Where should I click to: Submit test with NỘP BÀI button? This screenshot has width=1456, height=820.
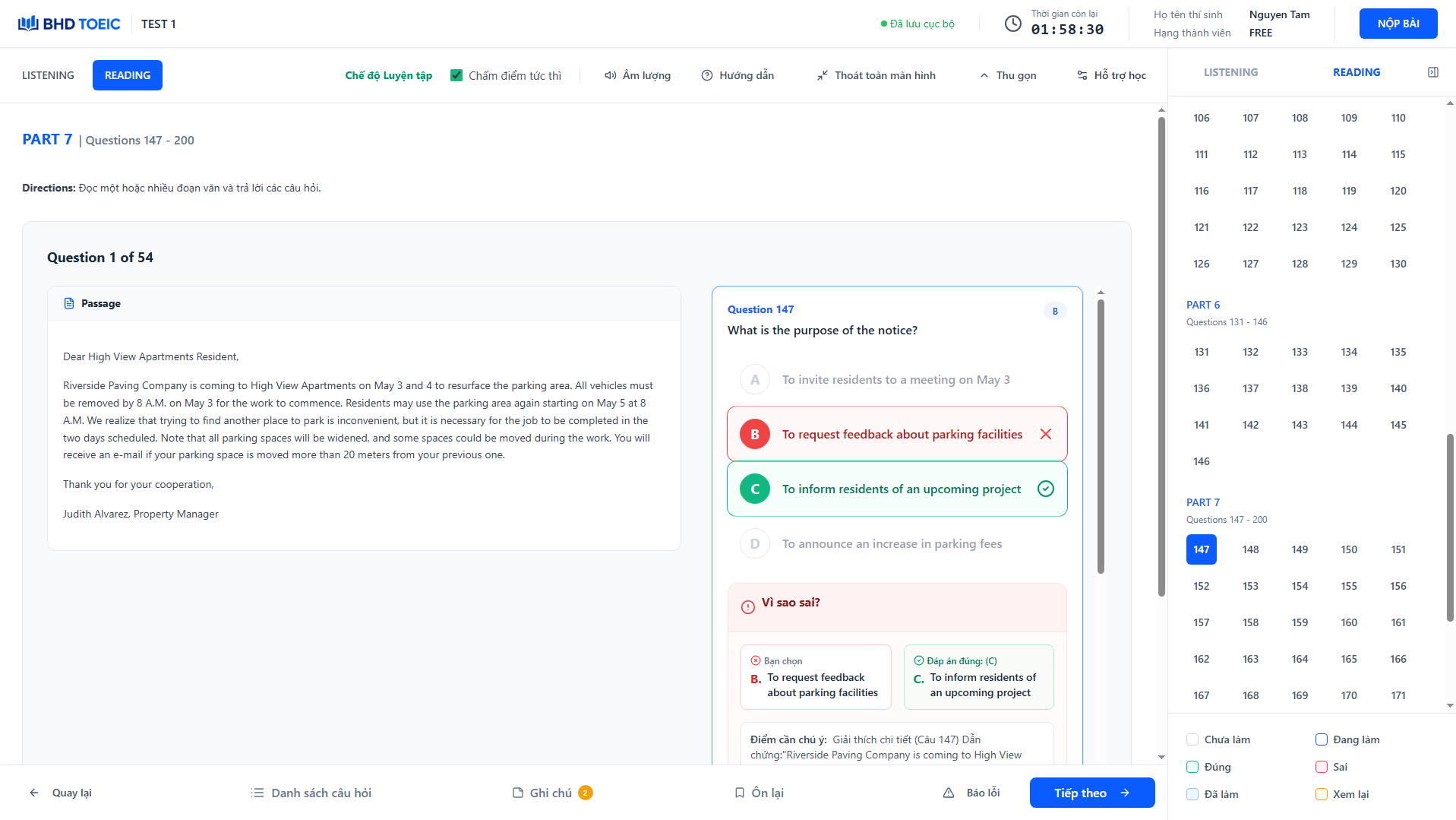pyautogui.click(x=1398, y=24)
